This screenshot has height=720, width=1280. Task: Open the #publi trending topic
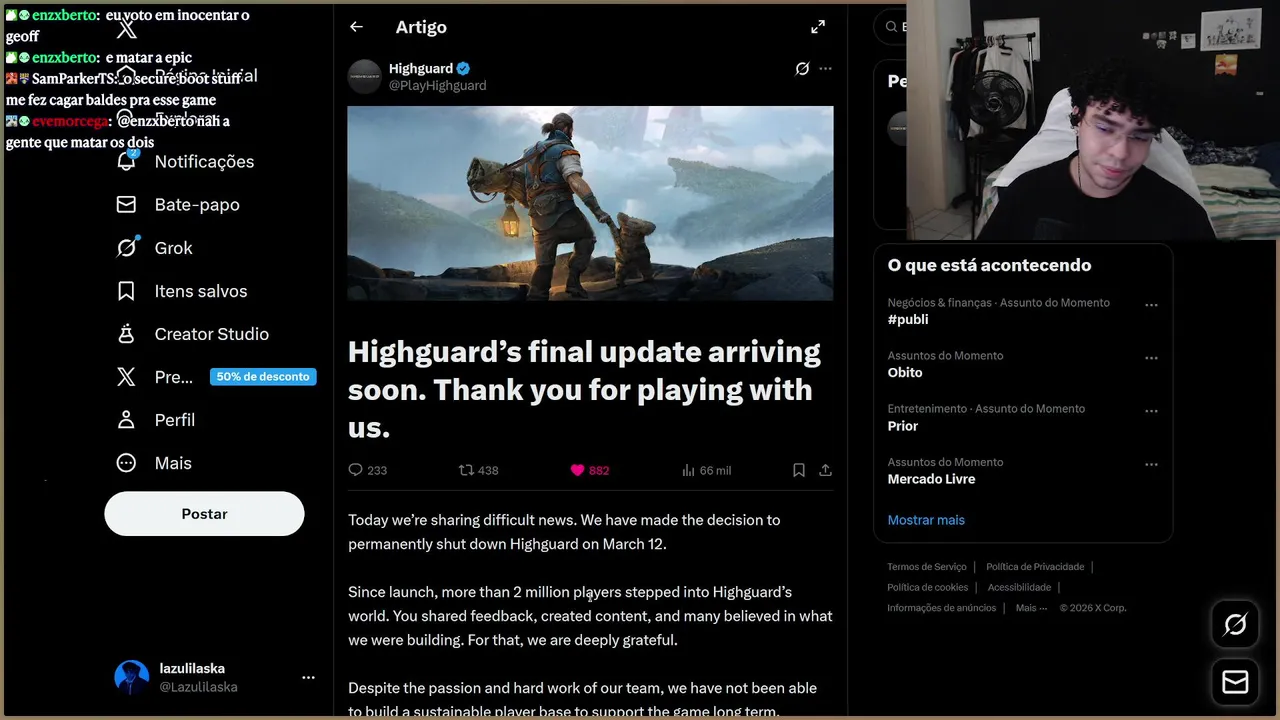coord(908,320)
